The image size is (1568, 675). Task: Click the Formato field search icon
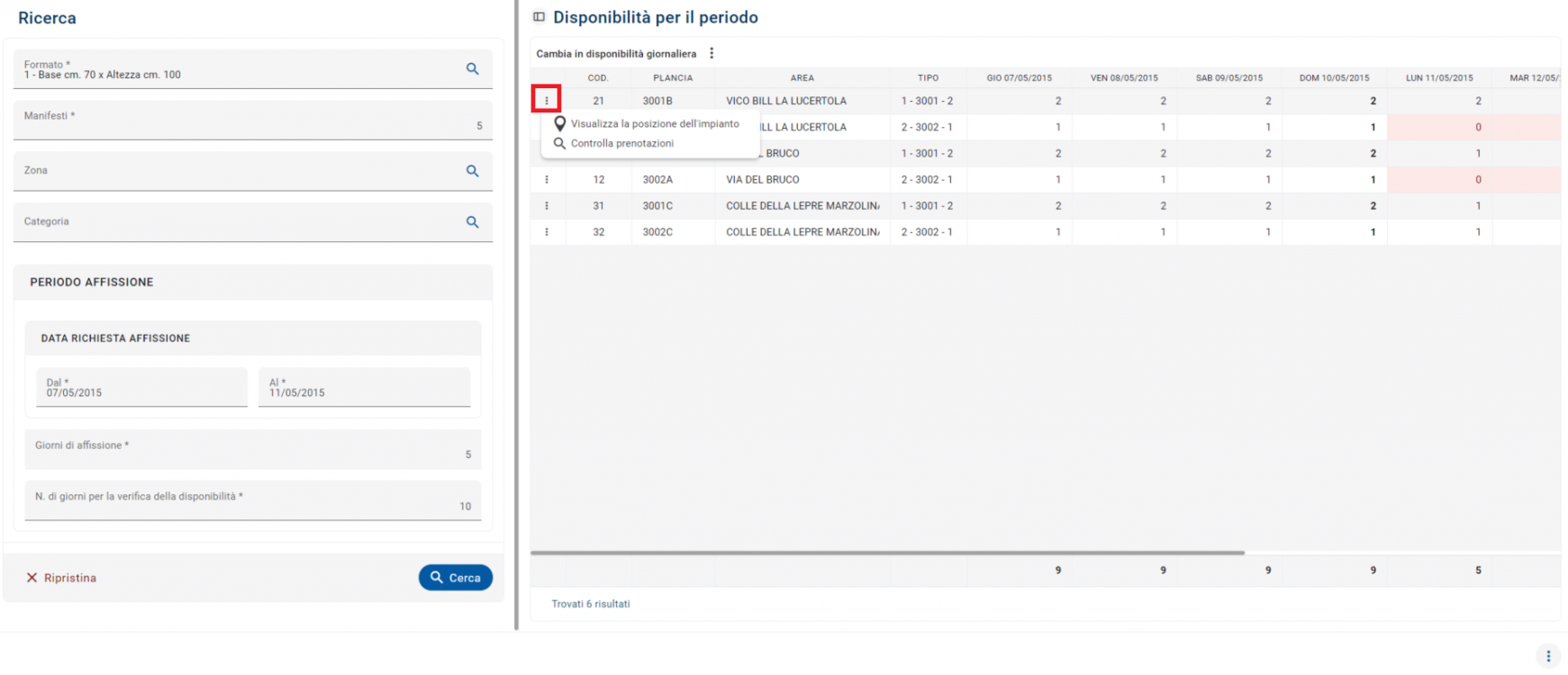pos(472,69)
